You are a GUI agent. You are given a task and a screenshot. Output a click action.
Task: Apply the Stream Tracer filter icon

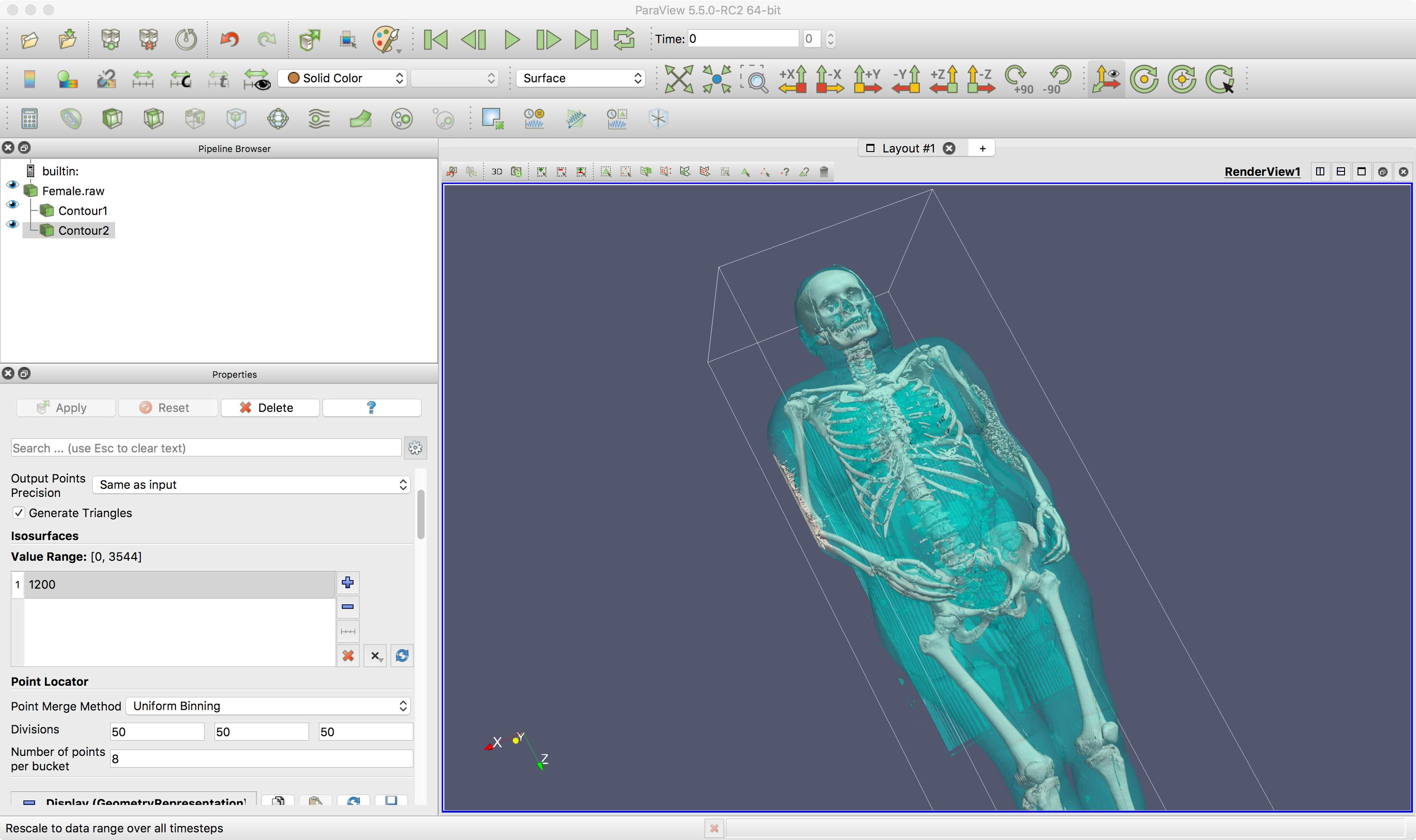point(319,119)
